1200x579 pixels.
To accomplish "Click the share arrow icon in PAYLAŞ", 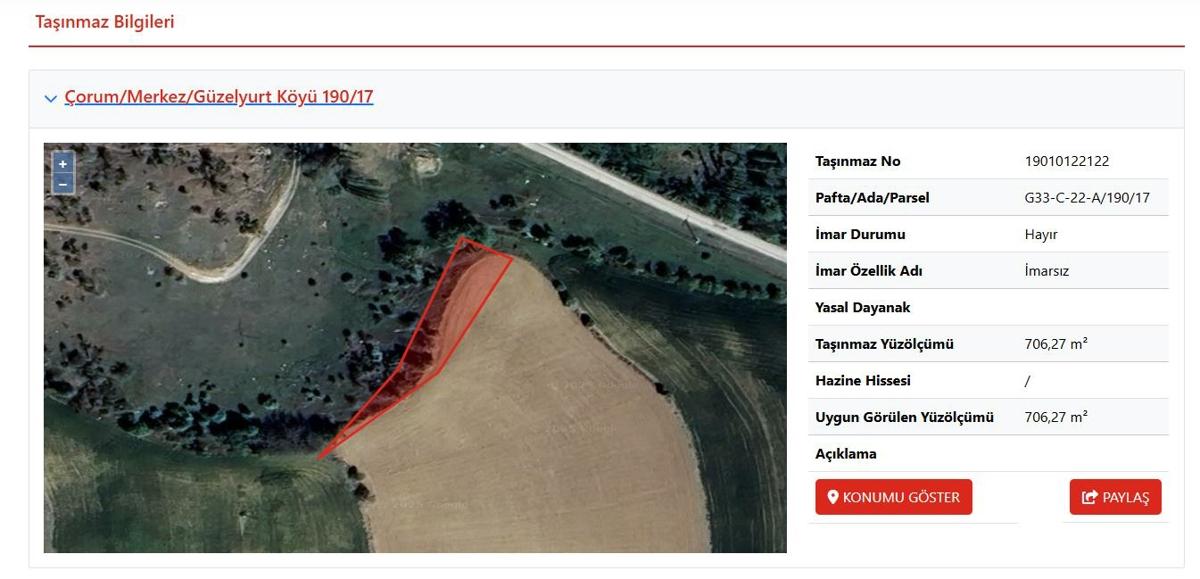I will click(1090, 497).
